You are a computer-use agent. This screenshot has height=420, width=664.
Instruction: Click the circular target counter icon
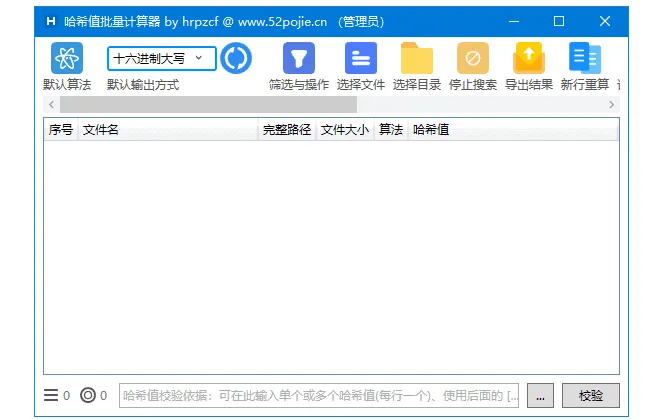[88, 395]
